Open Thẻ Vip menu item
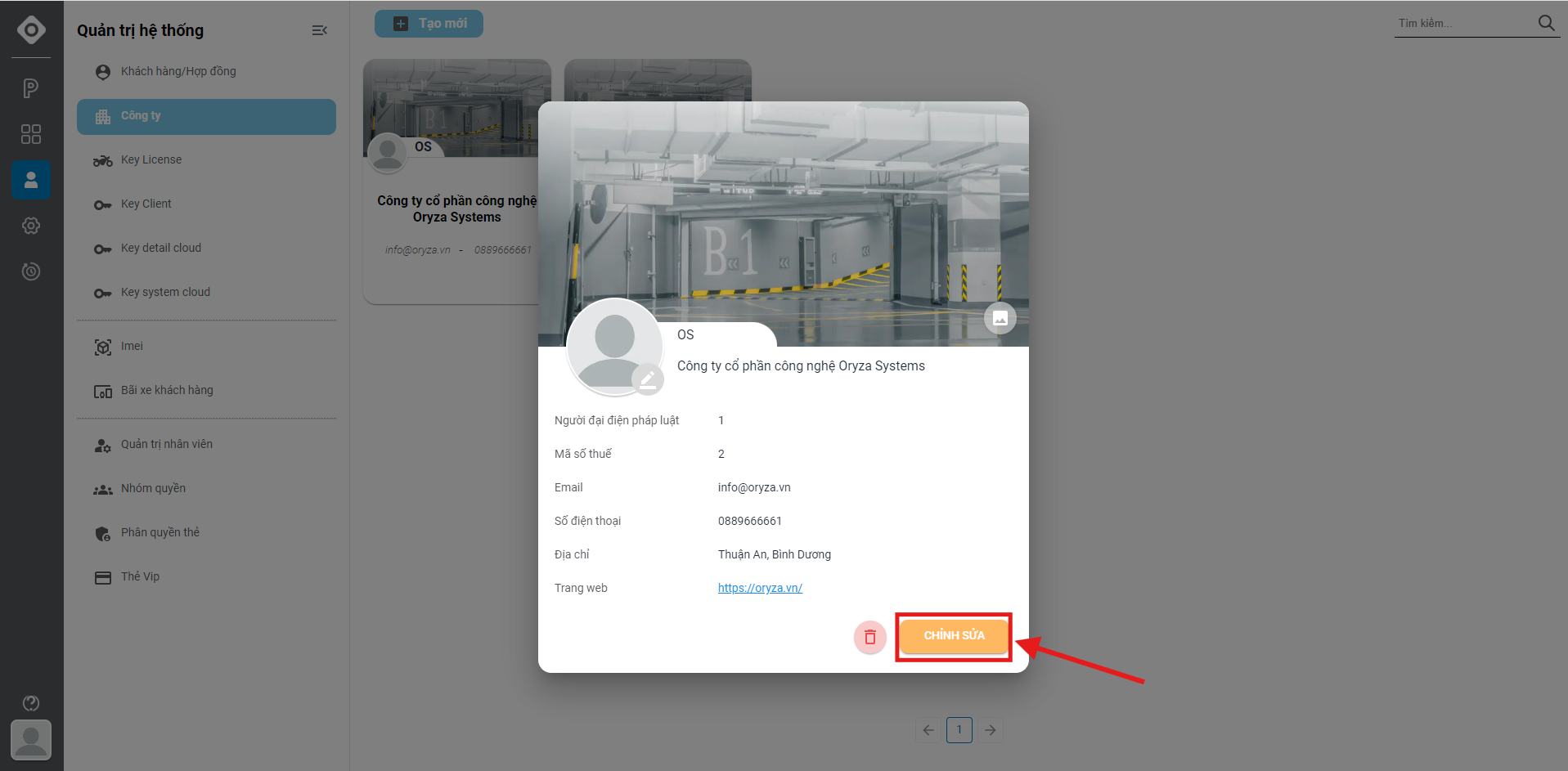This screenshot has height=771, width=1568. click(x=206, y=576)
